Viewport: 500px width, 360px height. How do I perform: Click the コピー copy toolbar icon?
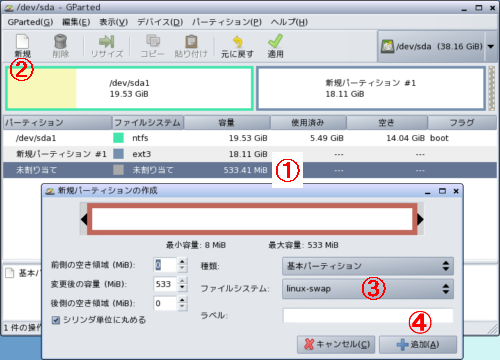coord(153,41)
